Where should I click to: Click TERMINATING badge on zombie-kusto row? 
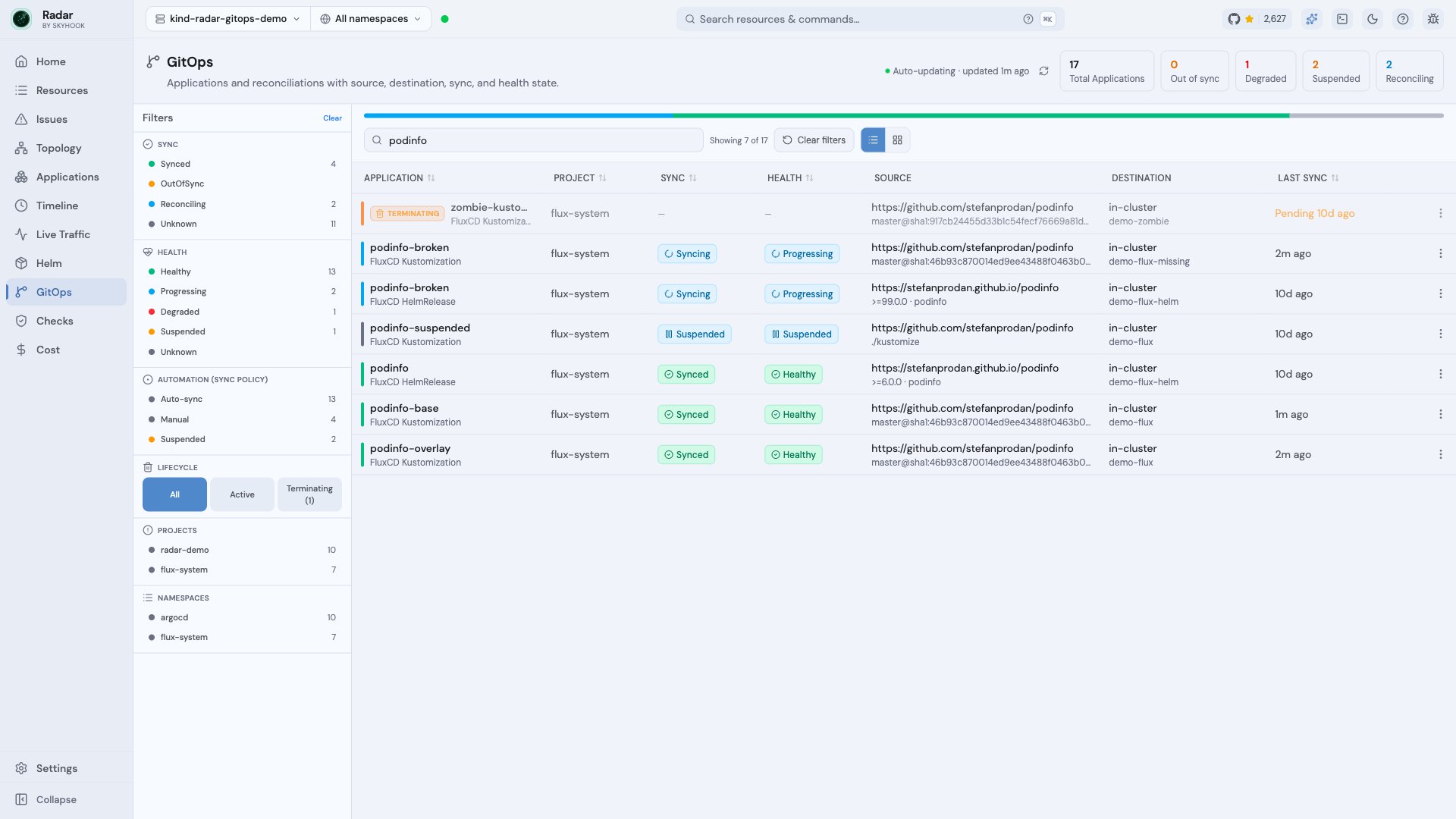407,214
